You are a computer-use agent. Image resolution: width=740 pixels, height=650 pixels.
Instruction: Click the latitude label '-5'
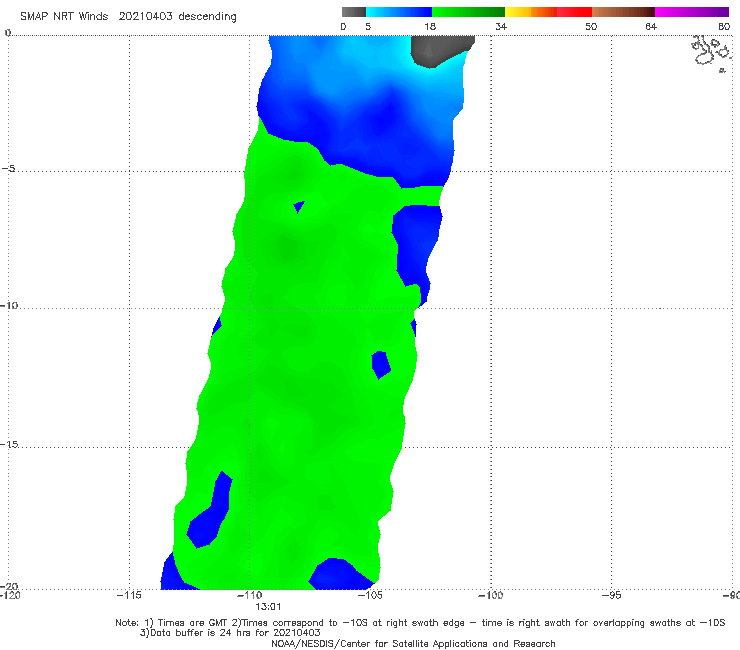tap(8, 169)
